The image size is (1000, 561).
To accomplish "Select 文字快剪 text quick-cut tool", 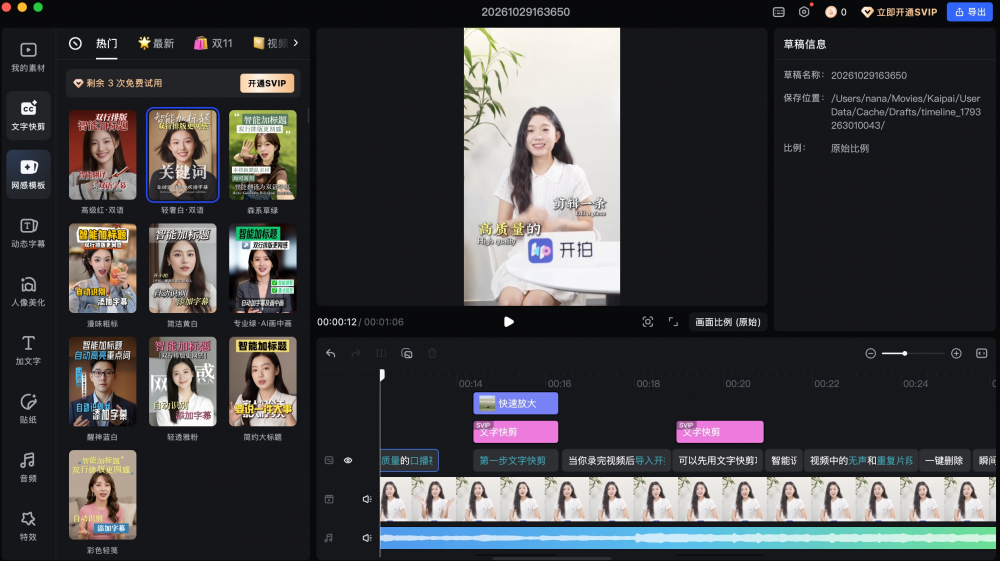I will coord(28,115).
